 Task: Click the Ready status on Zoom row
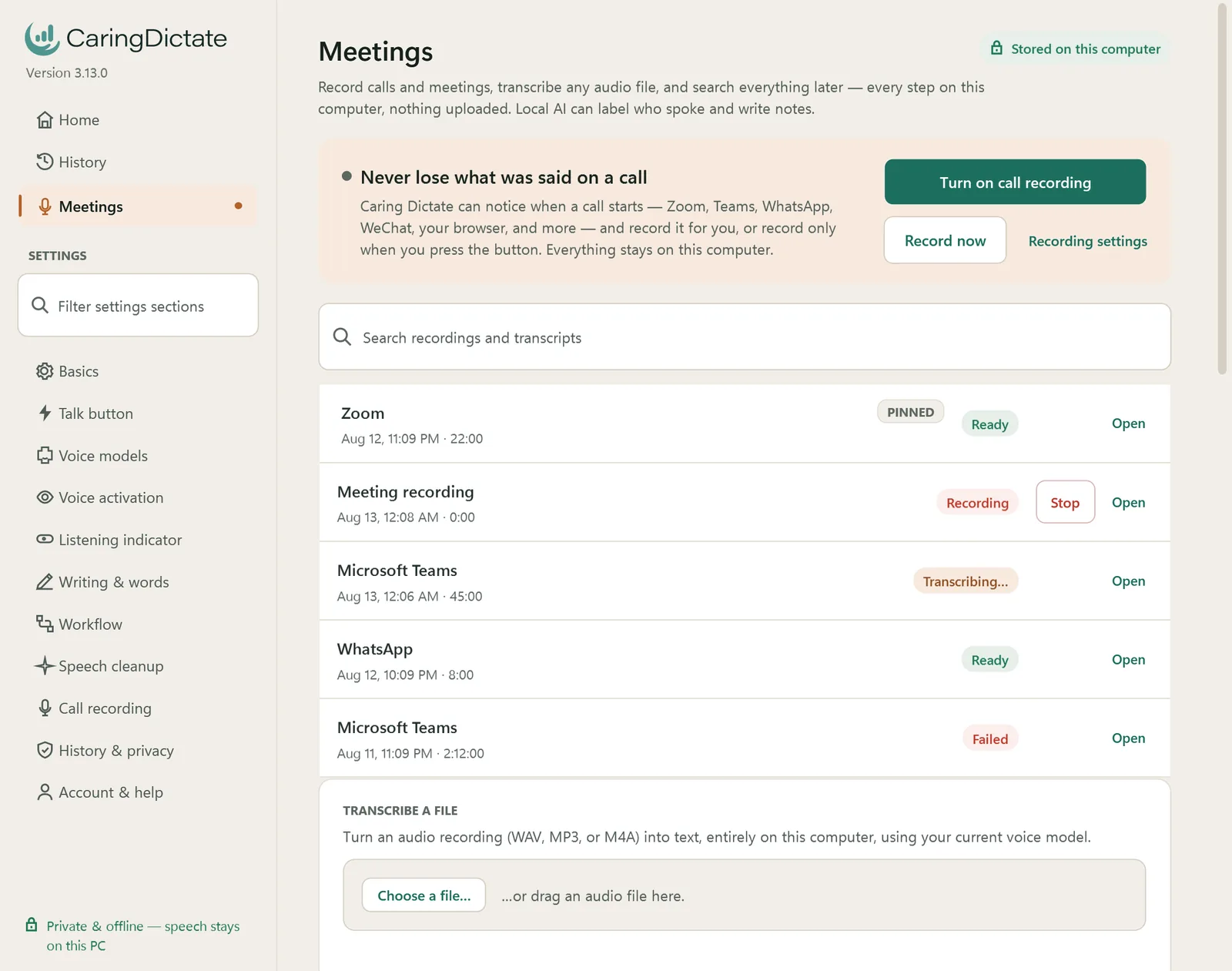pyautogui.click(x=989, y=424)
